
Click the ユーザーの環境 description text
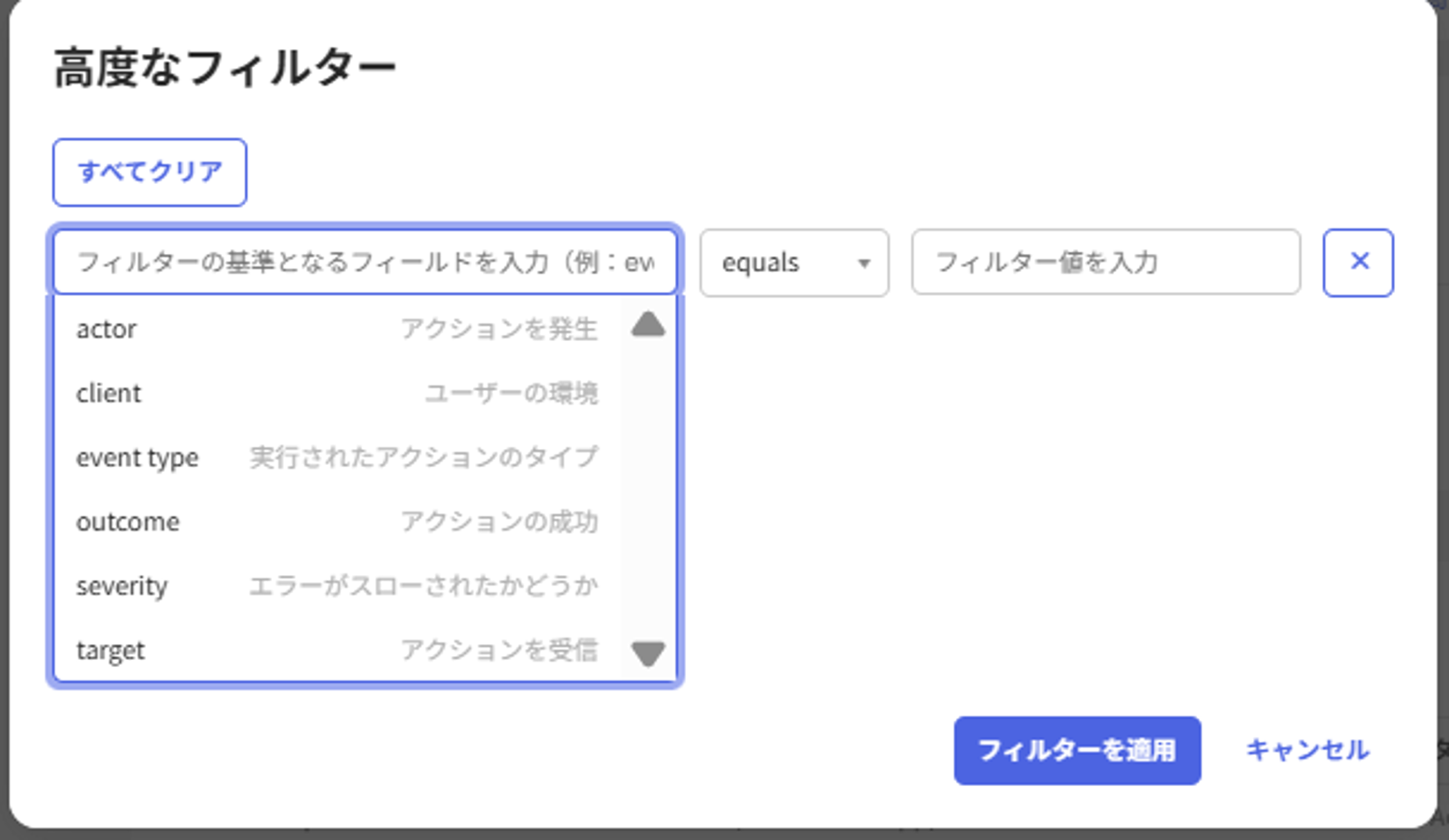coord(511,393)
